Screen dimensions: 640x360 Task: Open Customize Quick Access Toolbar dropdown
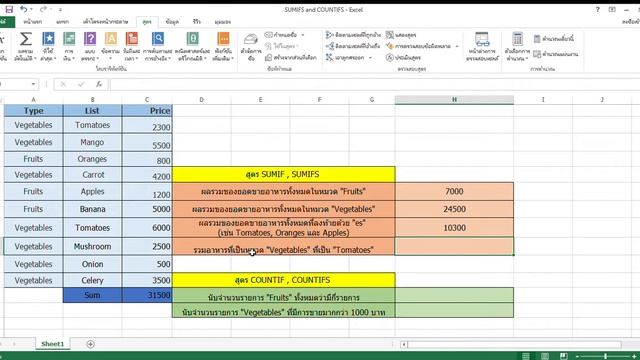pyautogui.click(x=60, y=9)
